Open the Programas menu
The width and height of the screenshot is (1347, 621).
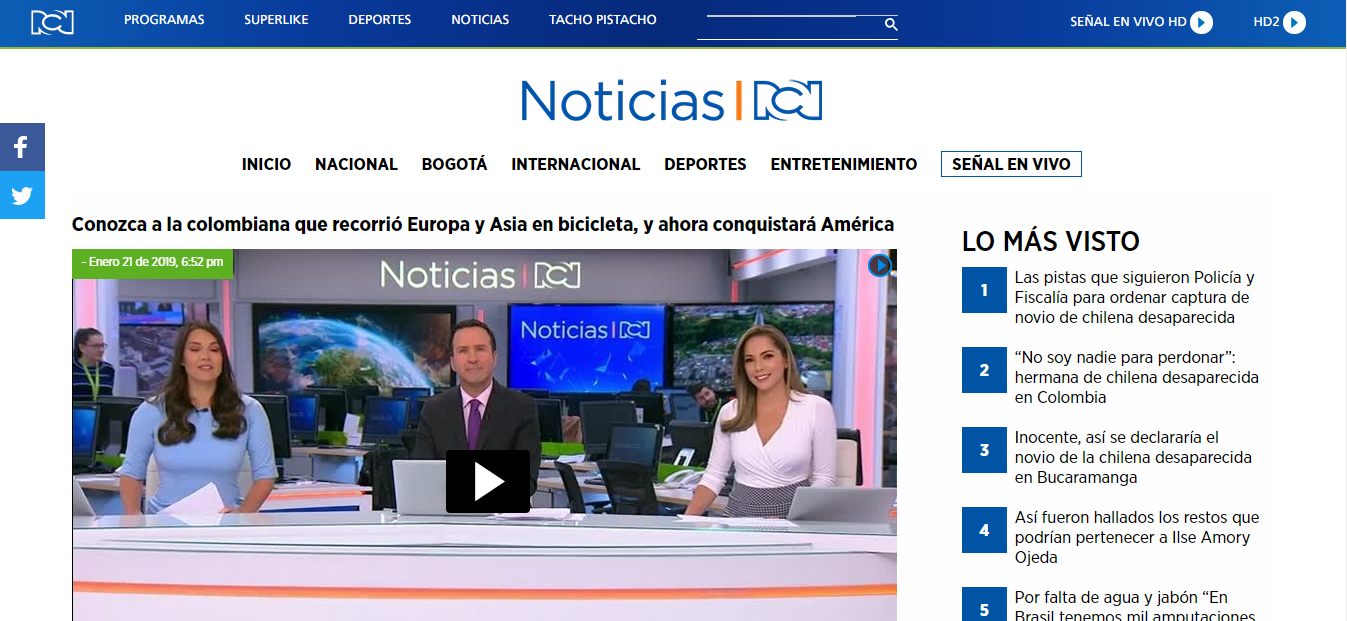tap(164, 20)
